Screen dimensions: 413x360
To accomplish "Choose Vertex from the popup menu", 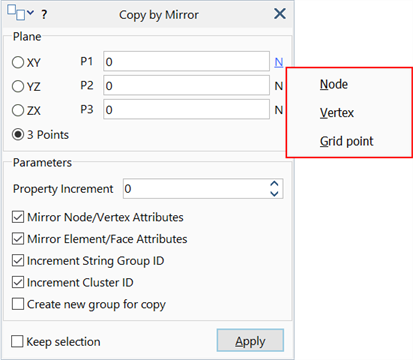I will point(337,113).
